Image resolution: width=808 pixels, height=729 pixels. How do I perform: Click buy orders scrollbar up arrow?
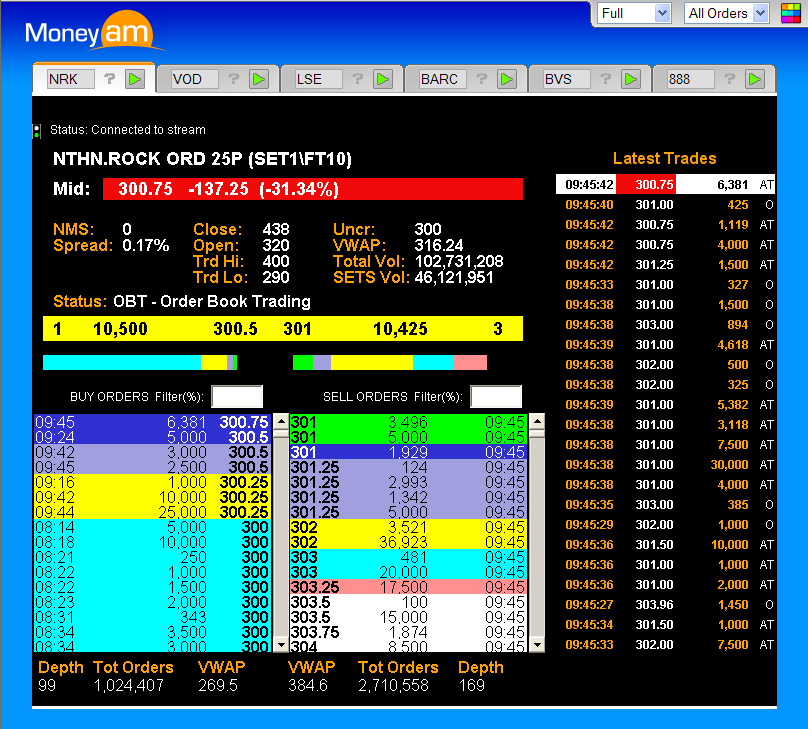click(281, 421)
